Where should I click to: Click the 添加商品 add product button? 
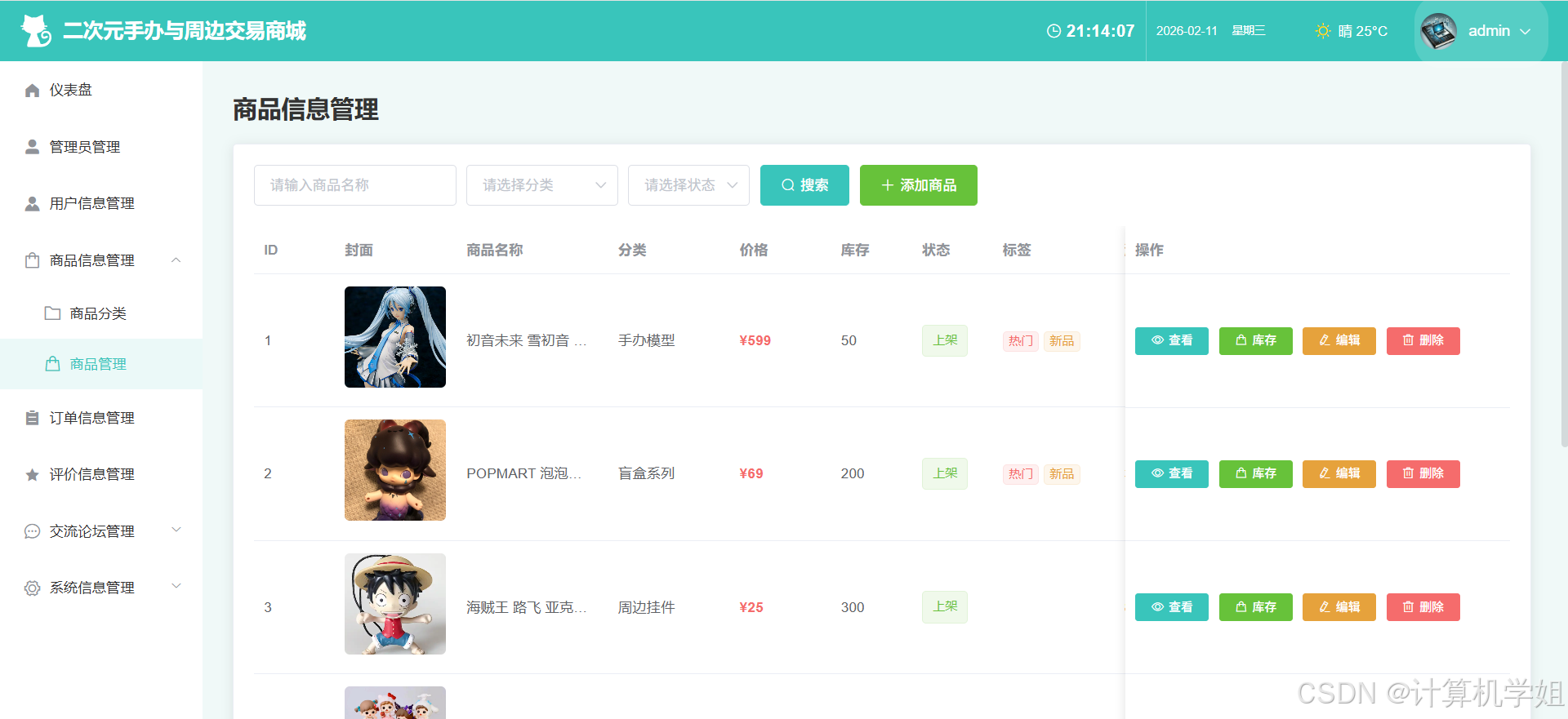click(919, 185)
